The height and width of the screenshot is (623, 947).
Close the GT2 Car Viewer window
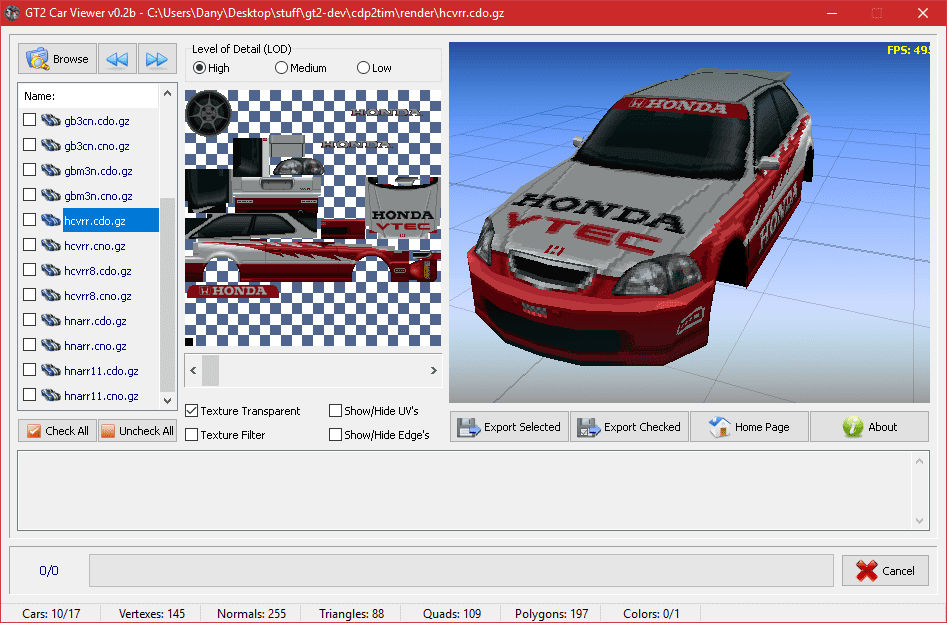(x=923, y=13)
